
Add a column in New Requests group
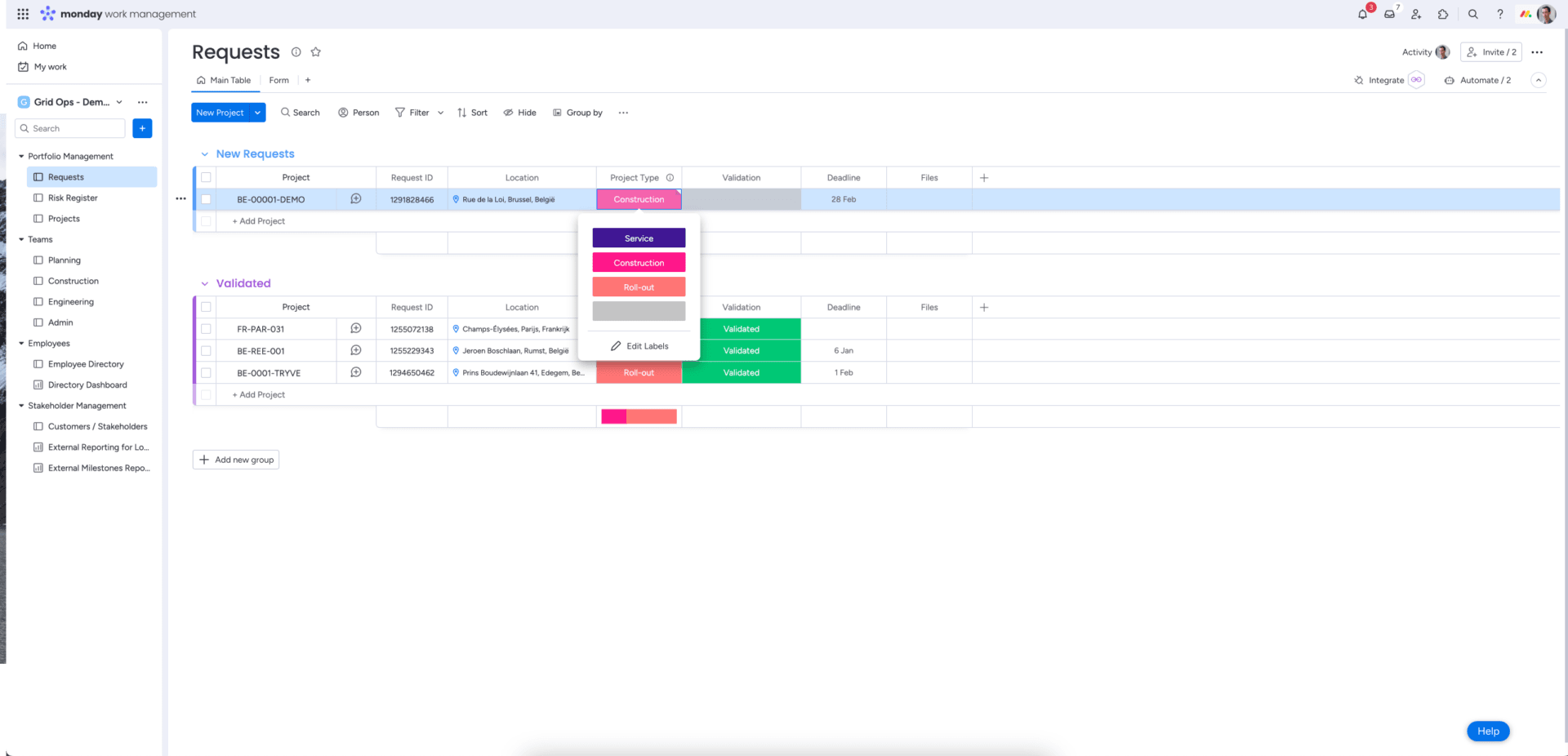point(984,177)
